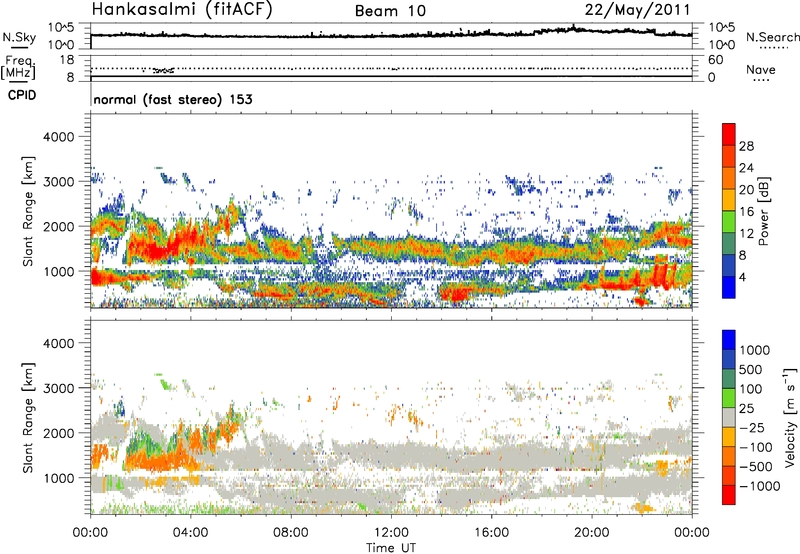Viewport: 800px width, 554px height.
Task: Click the Hankasalmi (fitACF) title
Action: (182, 10)
